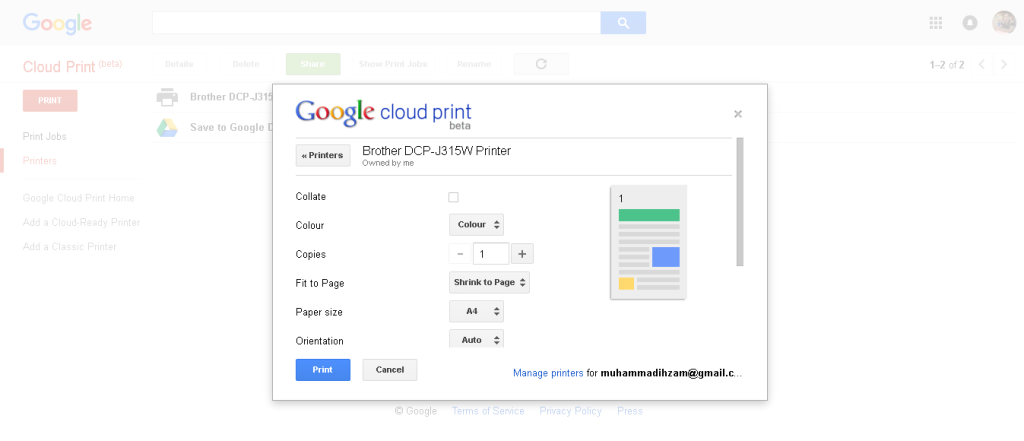Open the notifications bell icon

tap(970, 23)
